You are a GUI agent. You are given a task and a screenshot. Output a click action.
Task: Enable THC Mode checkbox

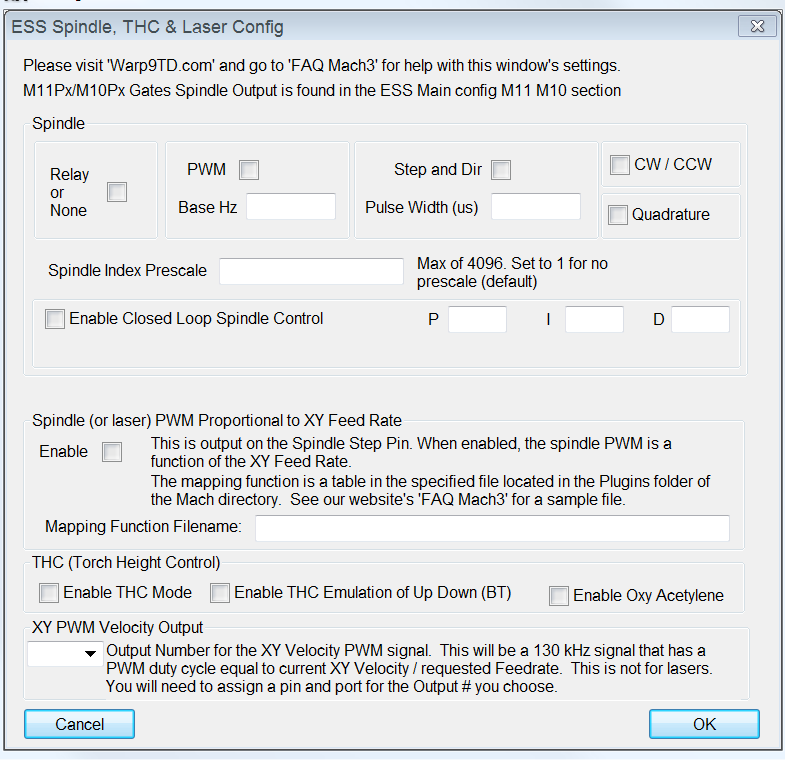click(x=49, y=593)
